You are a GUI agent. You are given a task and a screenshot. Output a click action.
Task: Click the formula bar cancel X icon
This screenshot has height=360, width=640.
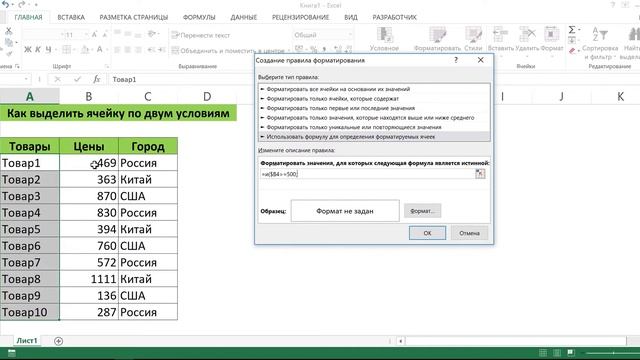coord(58,79)
